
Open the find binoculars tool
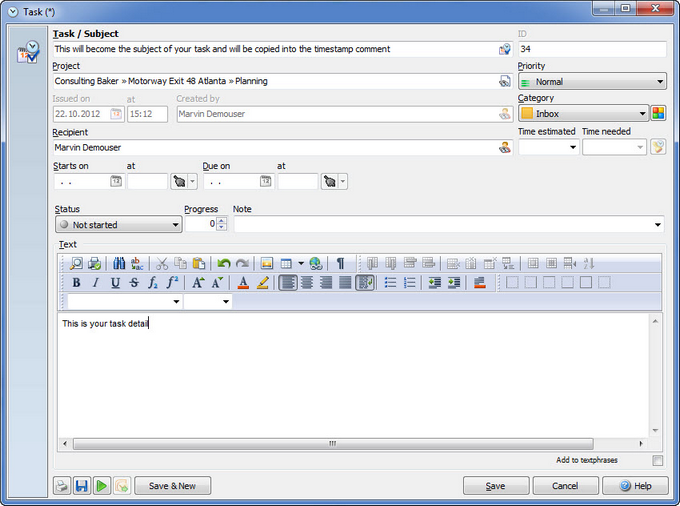click(119, 263)
